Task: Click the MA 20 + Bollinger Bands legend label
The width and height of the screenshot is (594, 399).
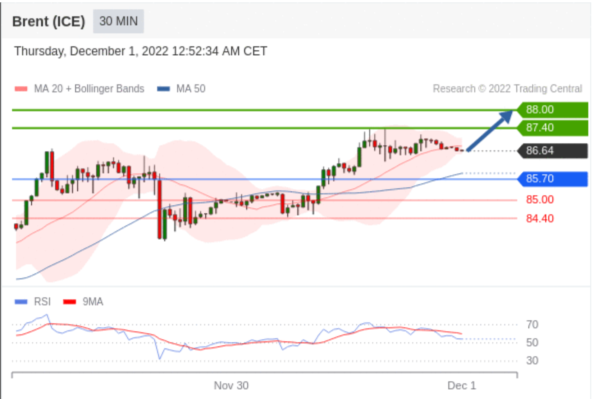Action: tap(89, 89)
